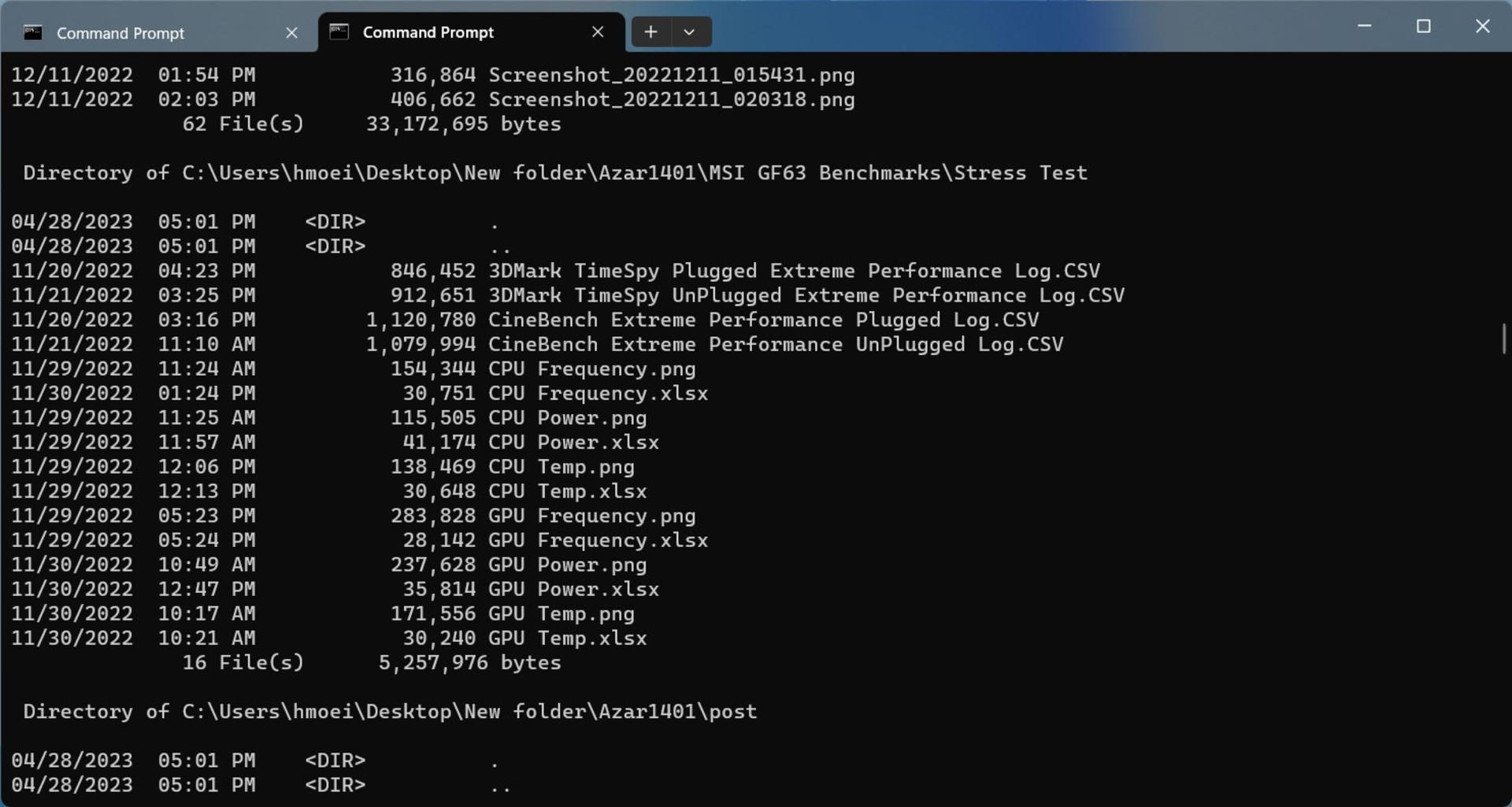
Task: Click the first tab's terminal icon
Action: coord(33,33)
